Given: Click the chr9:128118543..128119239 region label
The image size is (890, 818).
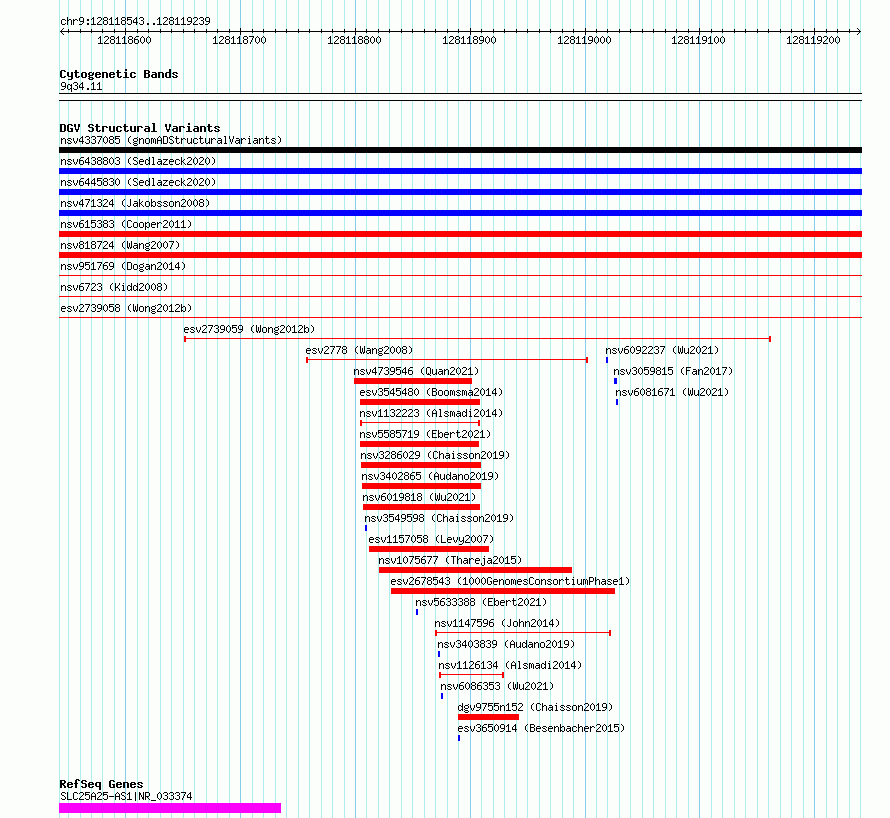Looking at the screenshot, I should pyautogui.click(x=135, y=22).
